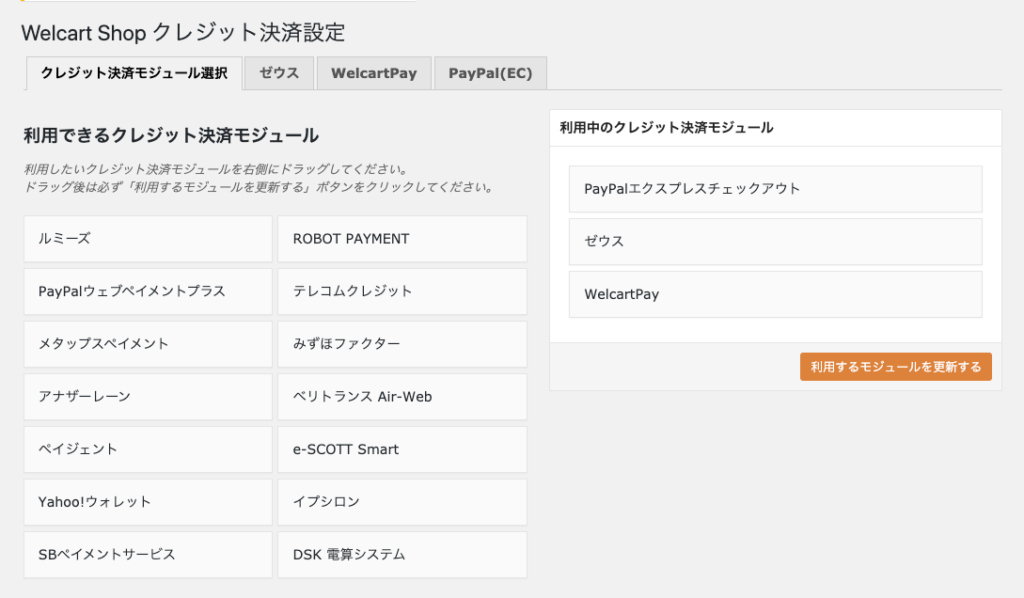
Task: Select the DSK 電算システム module
Action: 402,555
